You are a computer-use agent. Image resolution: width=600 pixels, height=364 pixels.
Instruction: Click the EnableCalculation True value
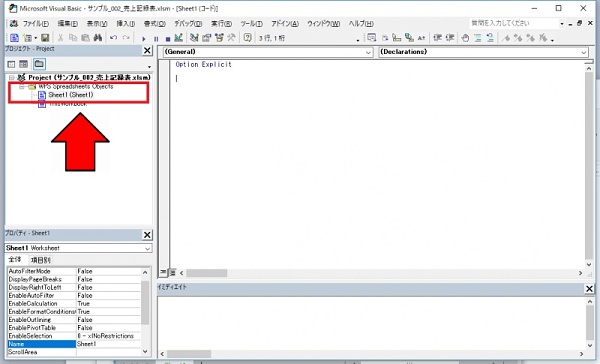[x=108, y=304]
